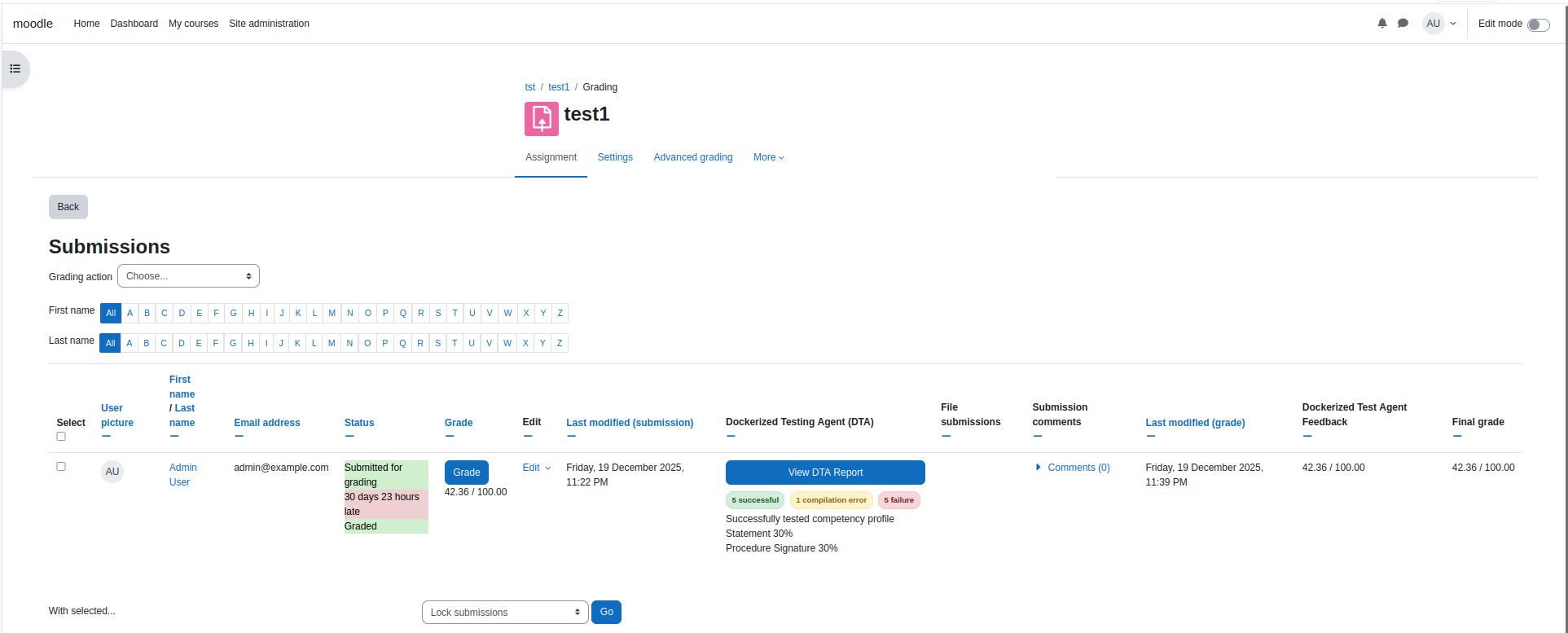Image resolution: width=1568 pixels, height=633 pixels.
Task: Filter Last name by letter U
Action: [x=472, y=343]
